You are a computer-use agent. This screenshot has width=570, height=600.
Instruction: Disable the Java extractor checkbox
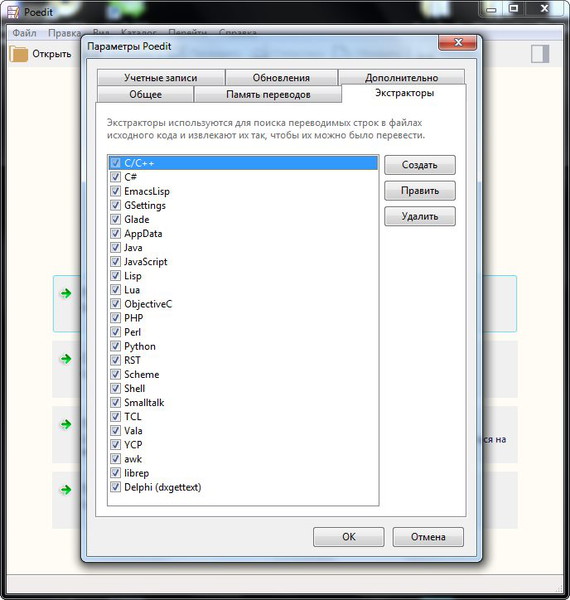(x=115, y=248)
